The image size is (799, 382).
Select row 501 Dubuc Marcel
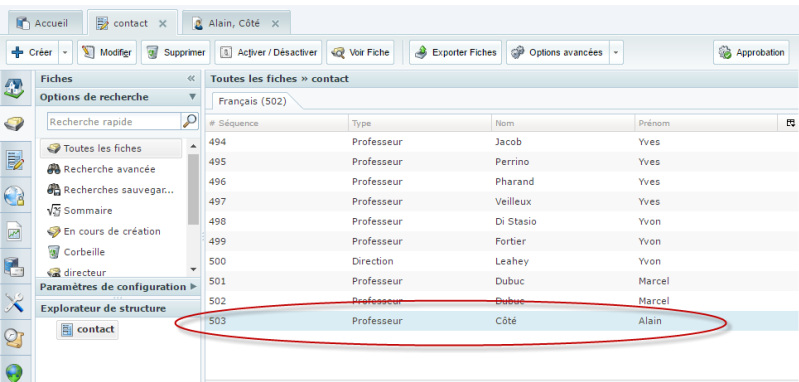click(502, 281)
